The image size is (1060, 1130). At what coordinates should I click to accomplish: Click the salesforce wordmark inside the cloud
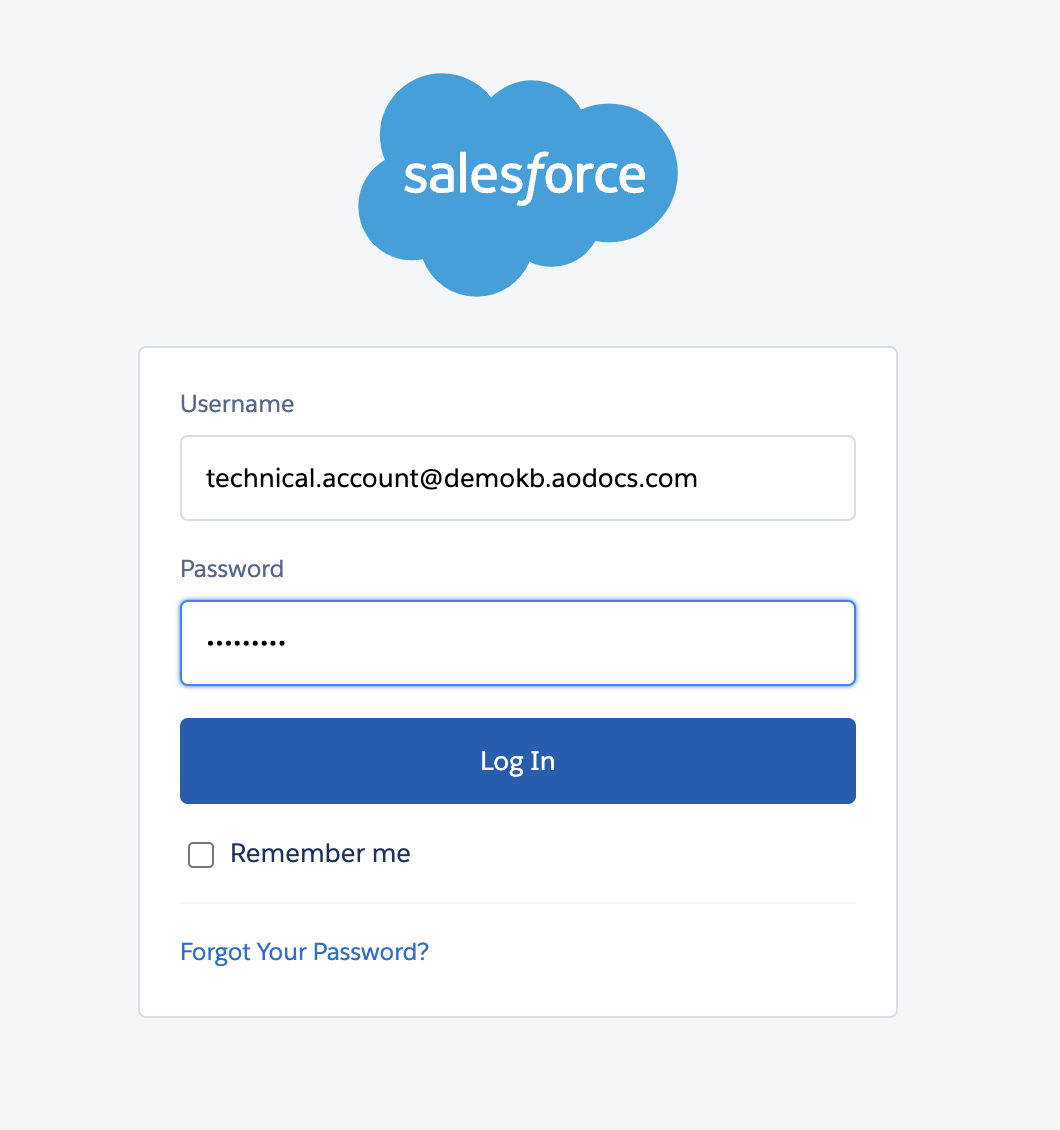(x=524, y=176)
